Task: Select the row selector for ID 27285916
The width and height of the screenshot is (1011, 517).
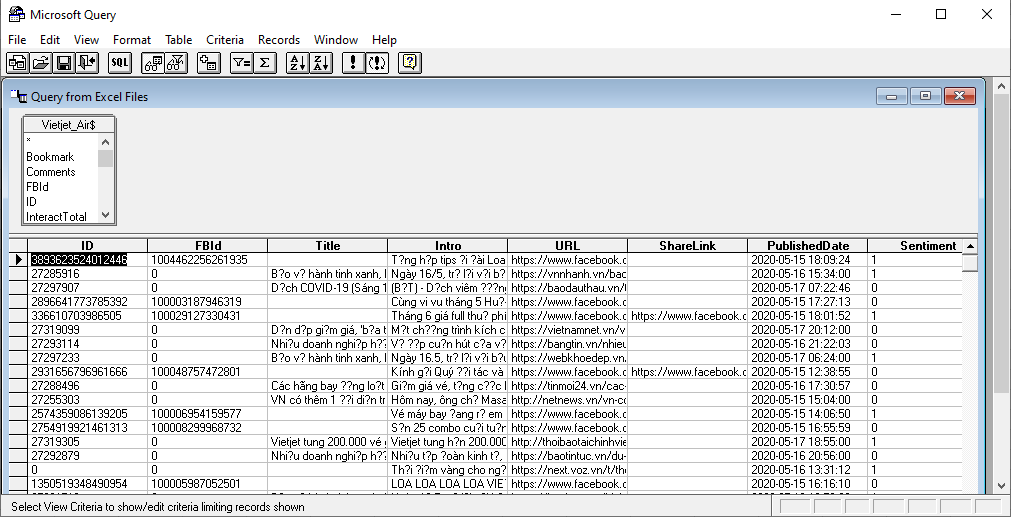Action: (18, 274)
